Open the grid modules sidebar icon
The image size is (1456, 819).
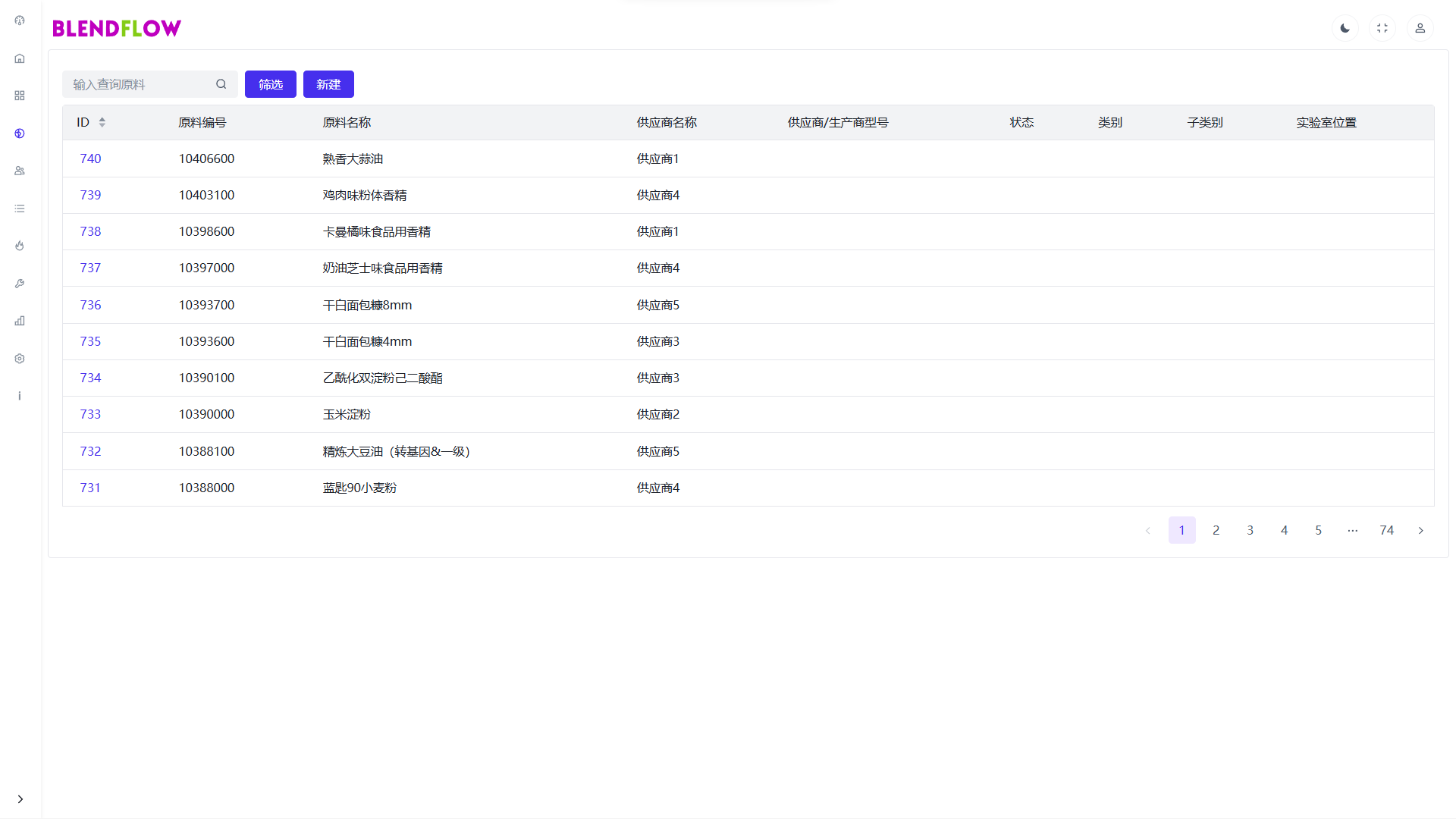click(20, 96)
